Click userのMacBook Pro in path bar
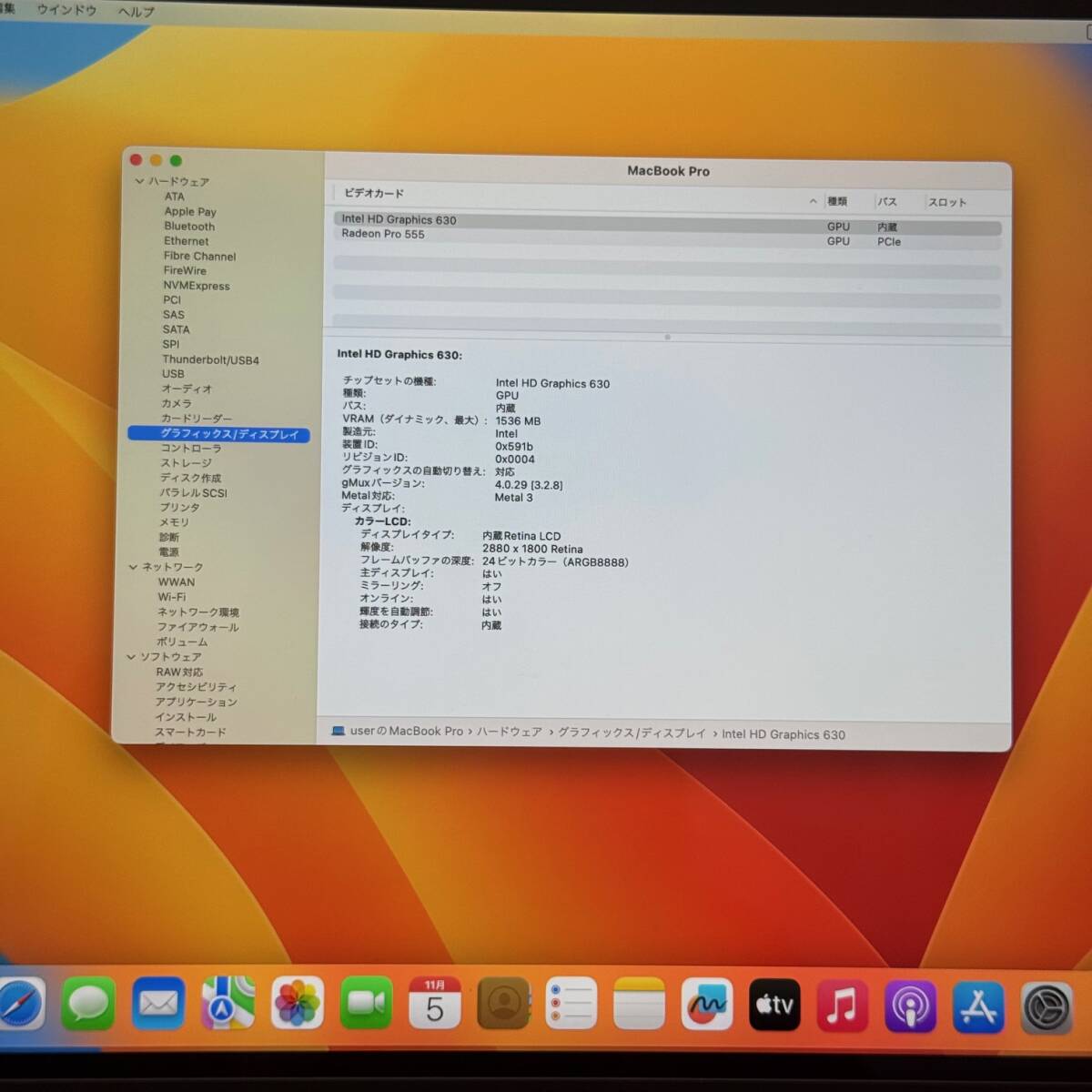Screen dimensions: 1092x1092 [407, 731]
